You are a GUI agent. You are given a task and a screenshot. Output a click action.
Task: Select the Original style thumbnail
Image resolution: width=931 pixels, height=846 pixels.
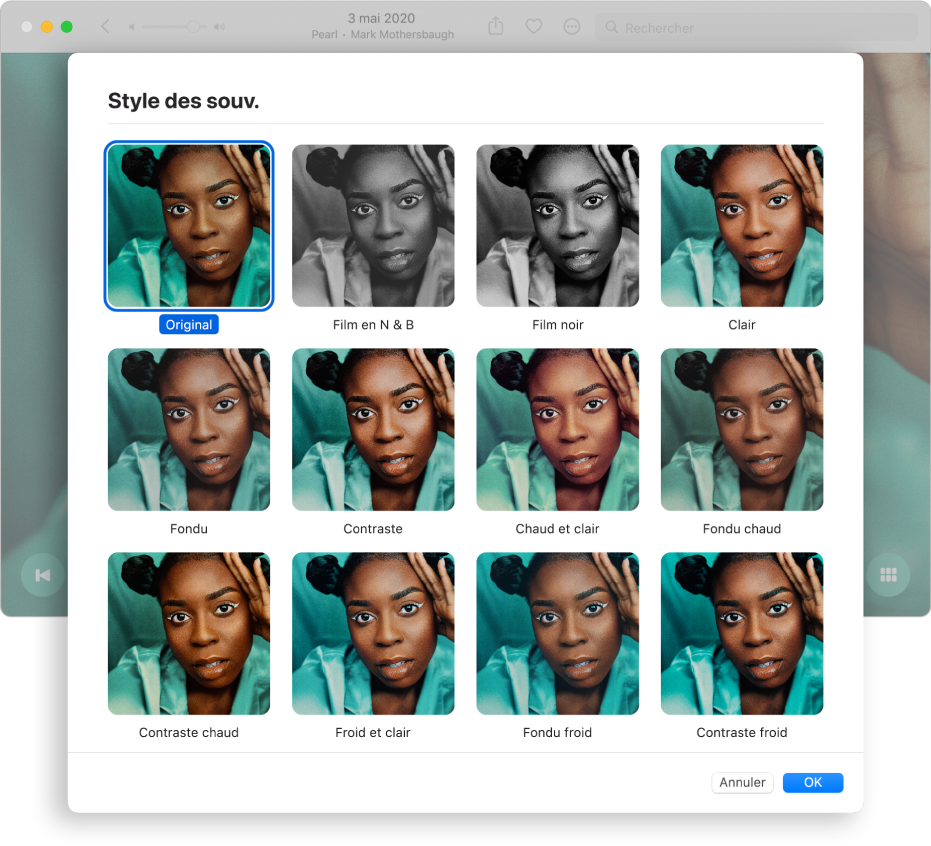[189, 226]
